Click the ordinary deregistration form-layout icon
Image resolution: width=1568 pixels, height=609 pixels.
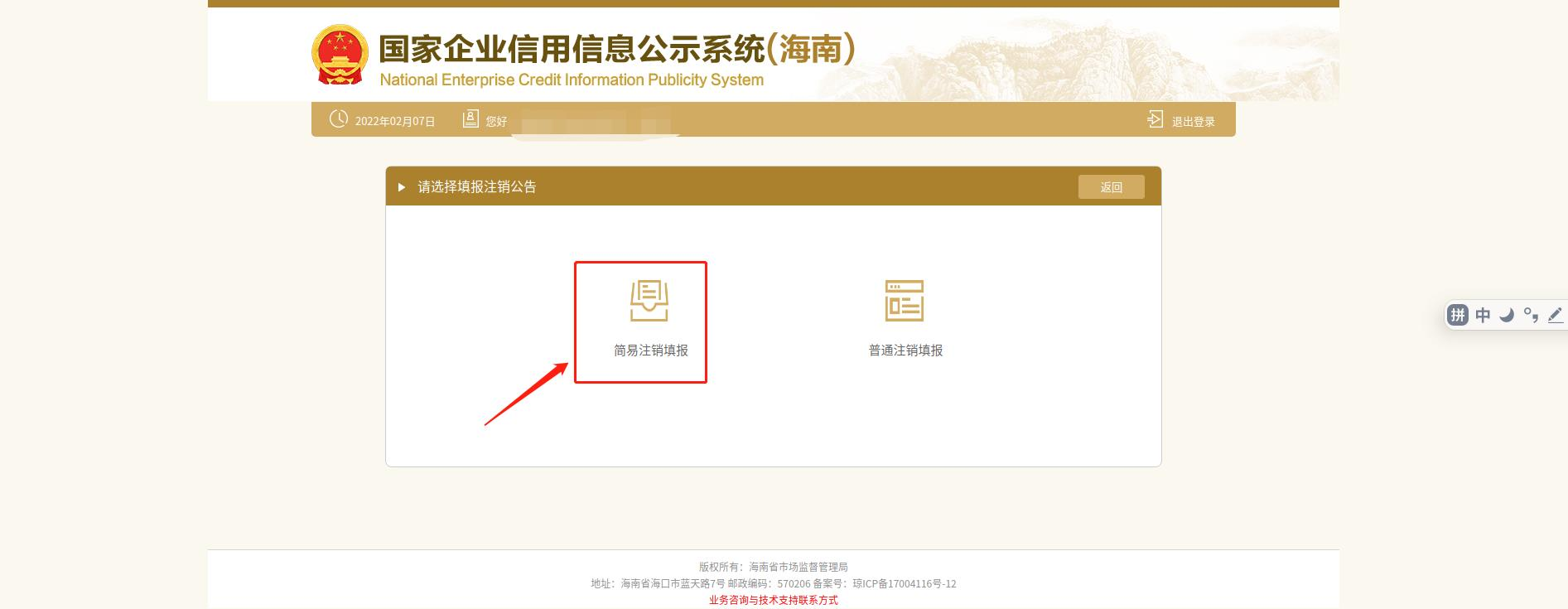[x=905, y=301]
